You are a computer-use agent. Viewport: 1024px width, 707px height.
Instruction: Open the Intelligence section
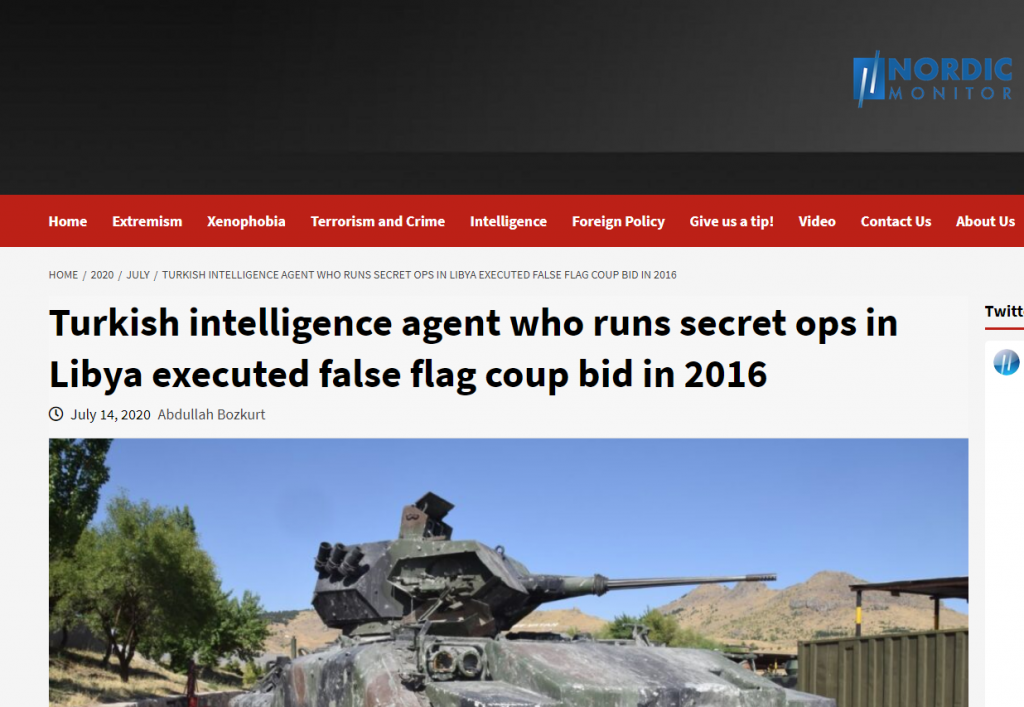point(508,221)
